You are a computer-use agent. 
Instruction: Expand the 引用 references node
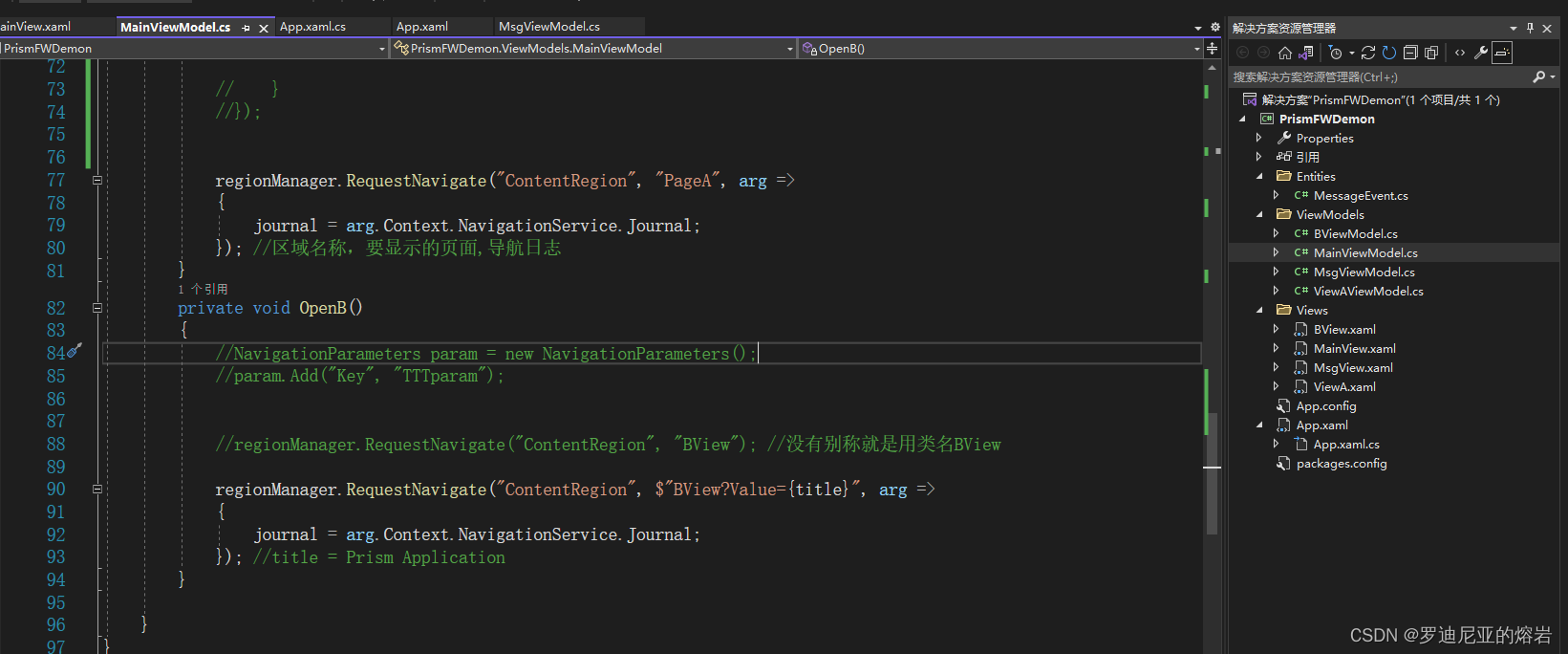pos(1259,157)
